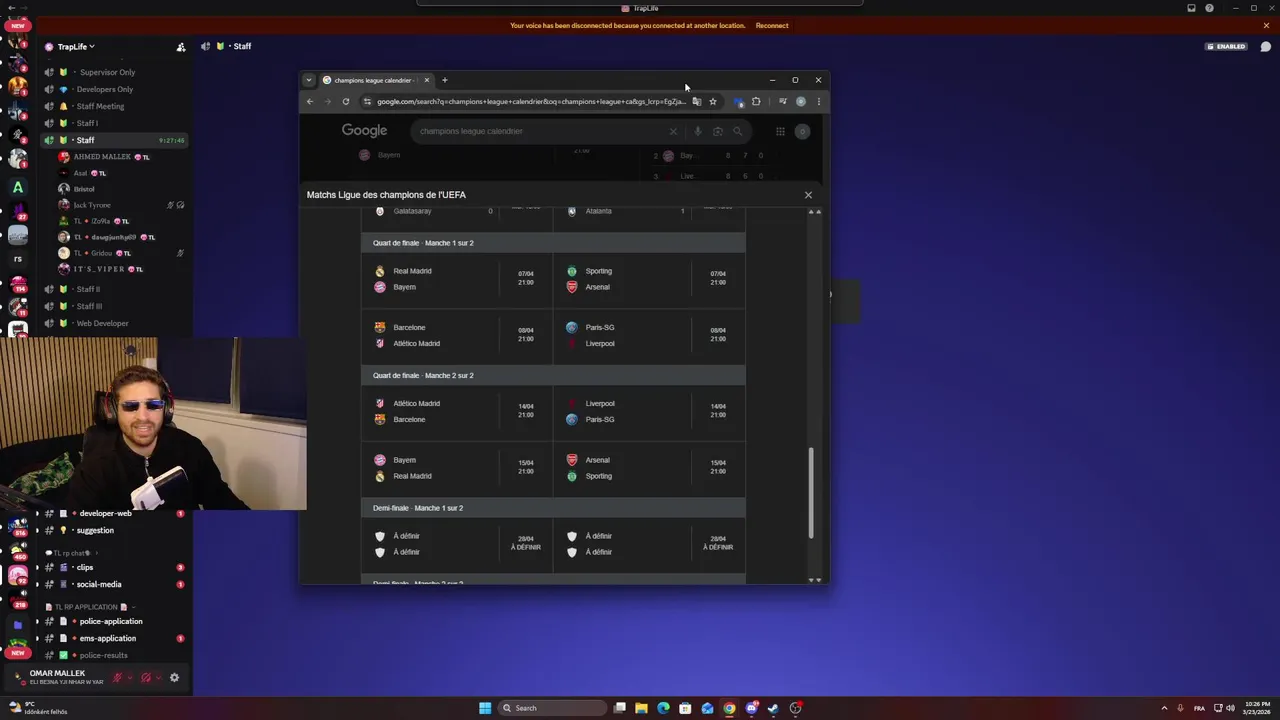Image resolution: width=1280 pixels, height=720 pixels.
Task: Toggle microphone mute in Discord user panel
Action: 116,677
